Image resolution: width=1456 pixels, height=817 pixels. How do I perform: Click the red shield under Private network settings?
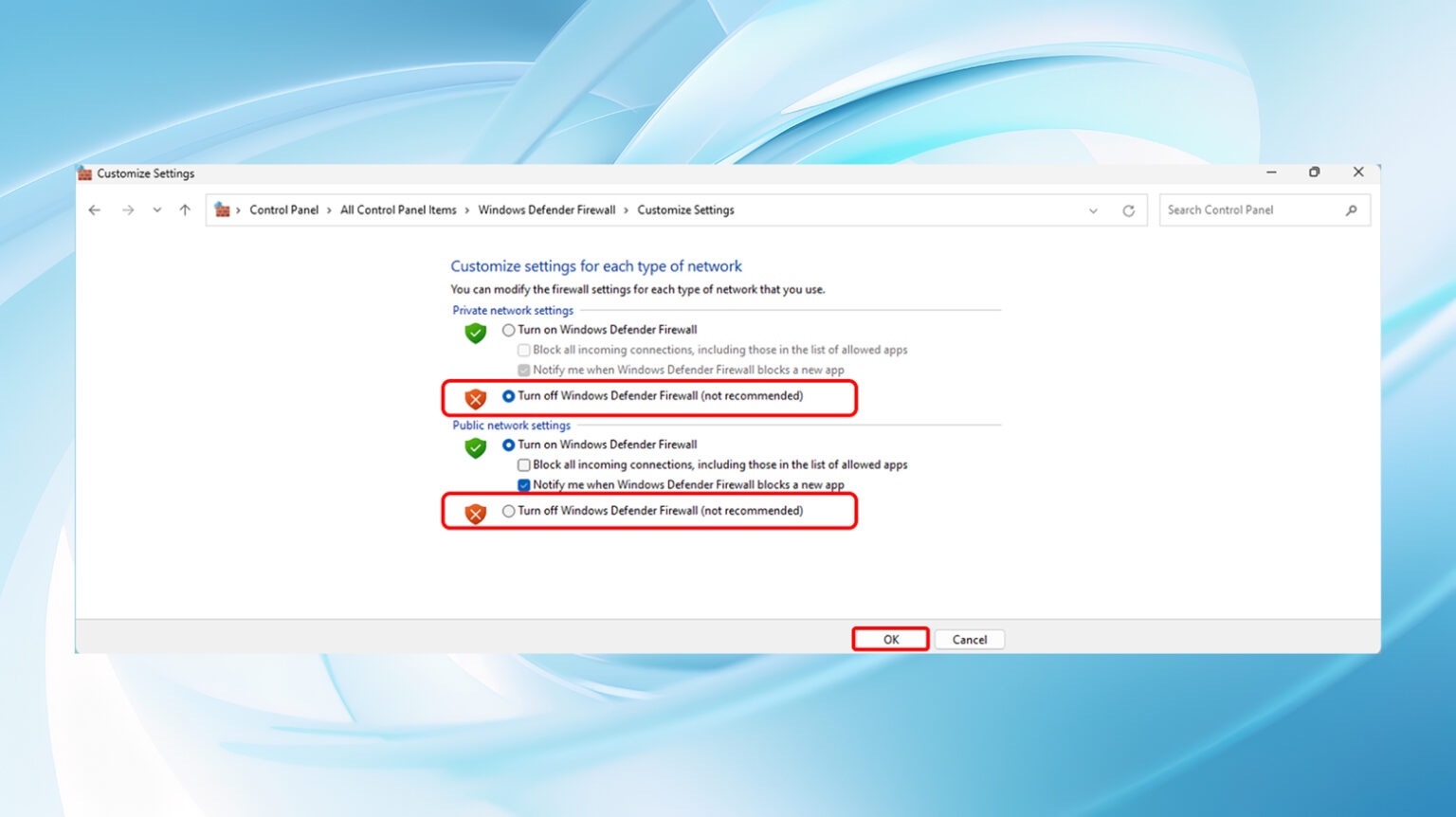tap(475, 399)
